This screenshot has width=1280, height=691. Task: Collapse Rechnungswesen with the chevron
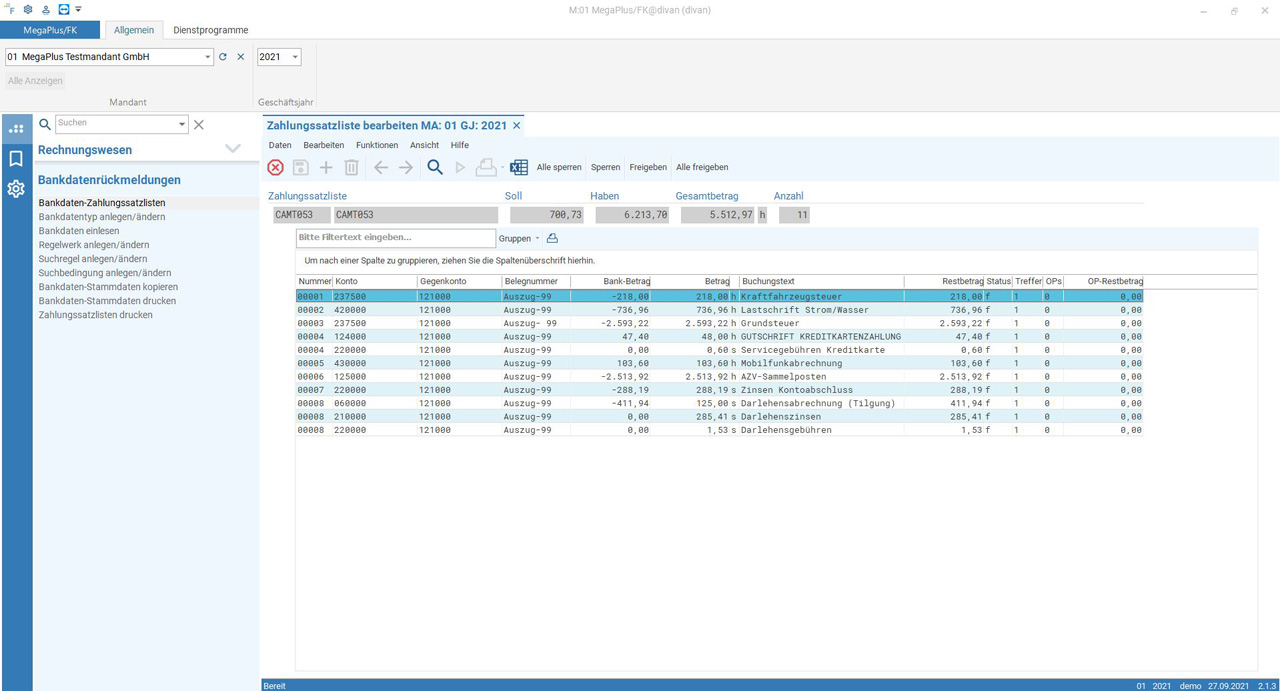coord(233,149)
